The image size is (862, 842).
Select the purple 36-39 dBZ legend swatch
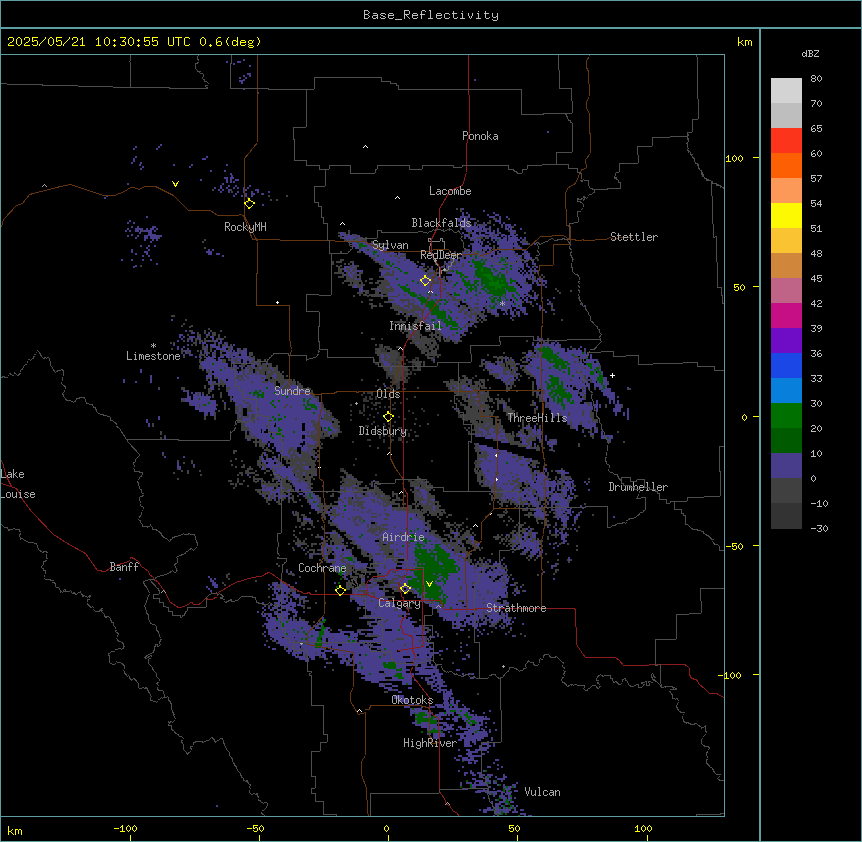click(786, 341)
